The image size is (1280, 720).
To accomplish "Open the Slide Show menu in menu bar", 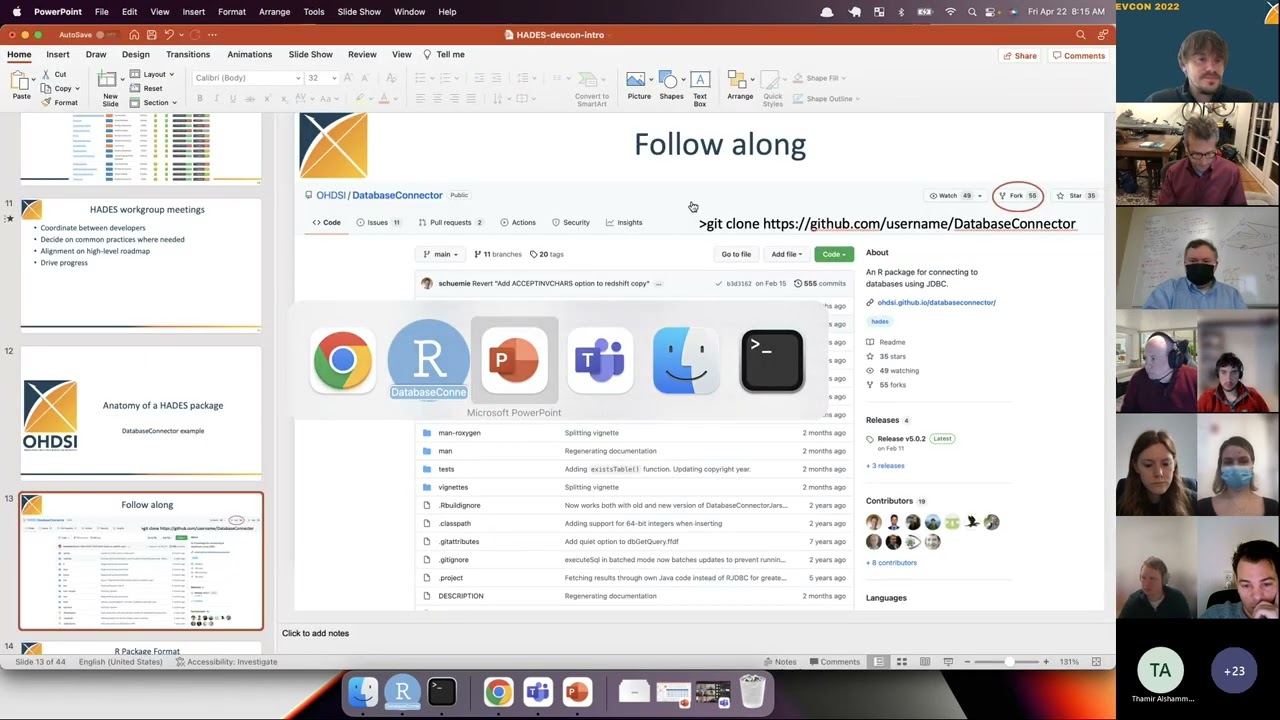I will pos(359,12).
